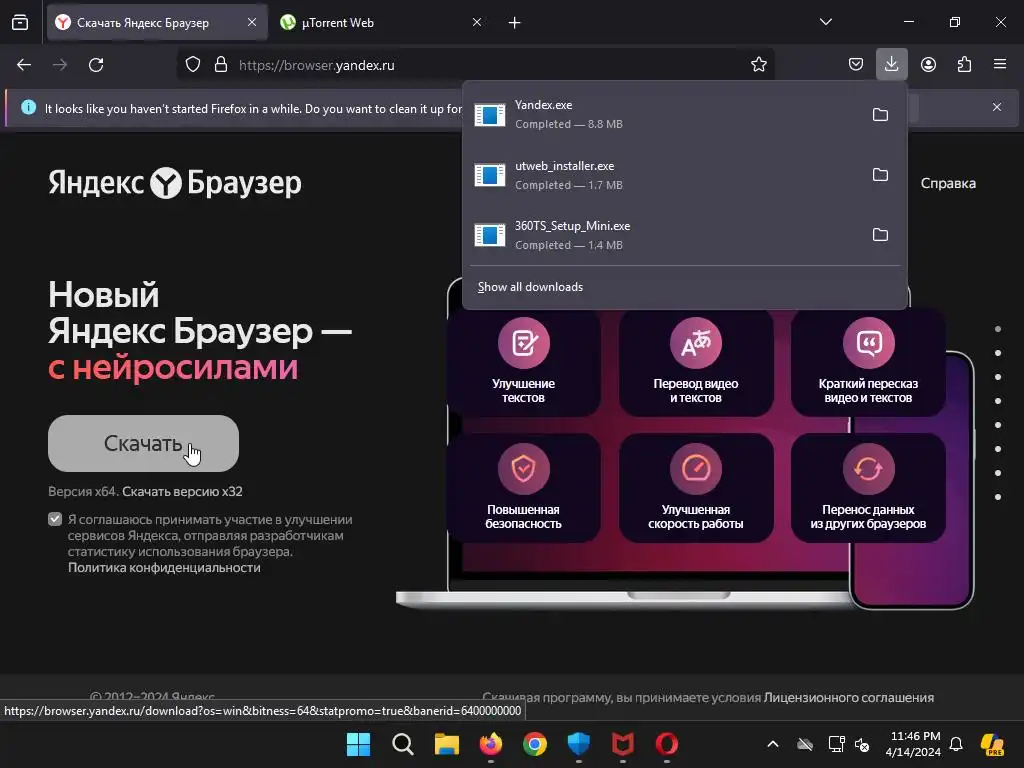This screenshot has height=768, width=1024.
Task: Click Show all downloads
Action: coord(530,287)
